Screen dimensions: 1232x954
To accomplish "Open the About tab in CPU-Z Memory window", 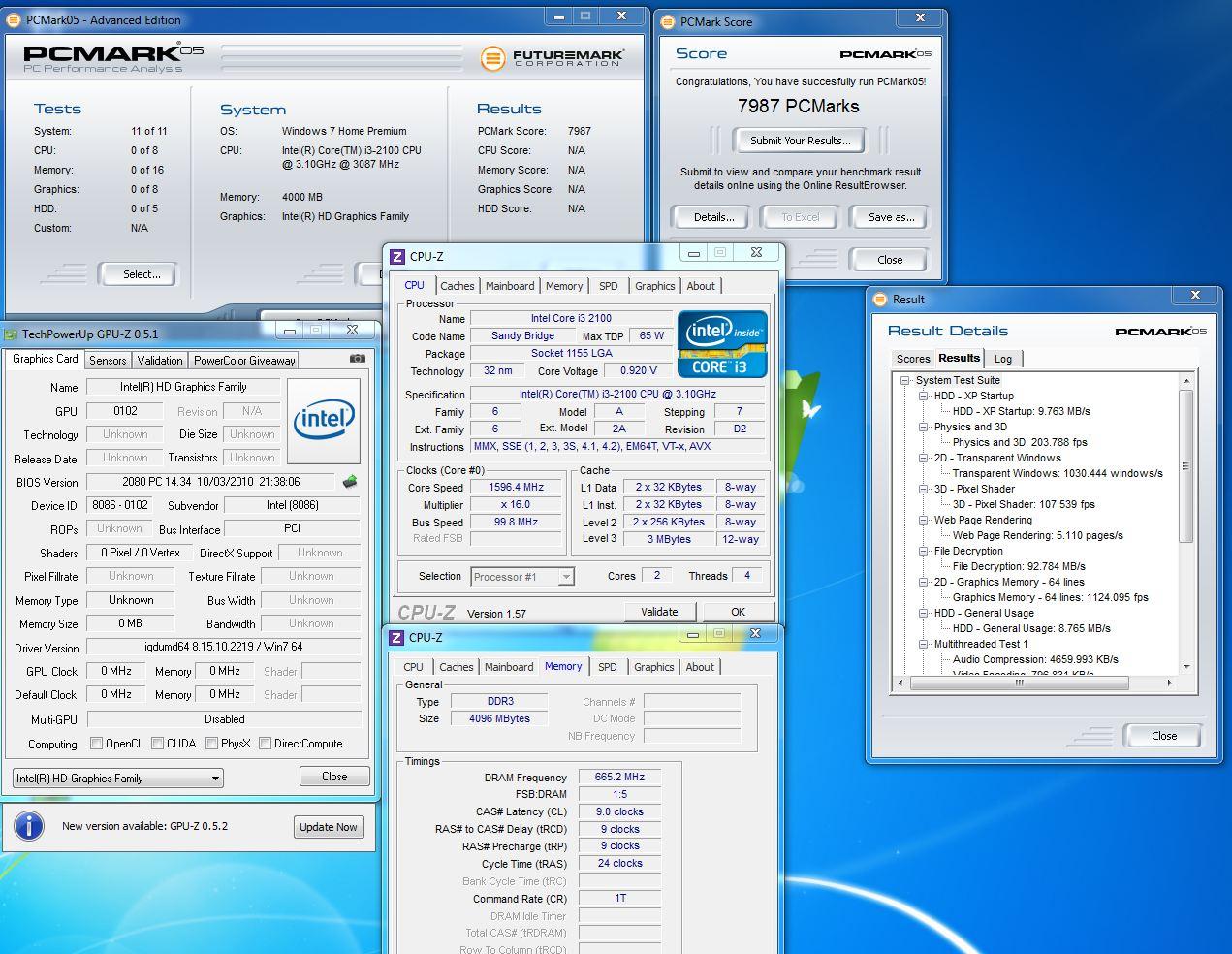I will [x=700, y=667].
